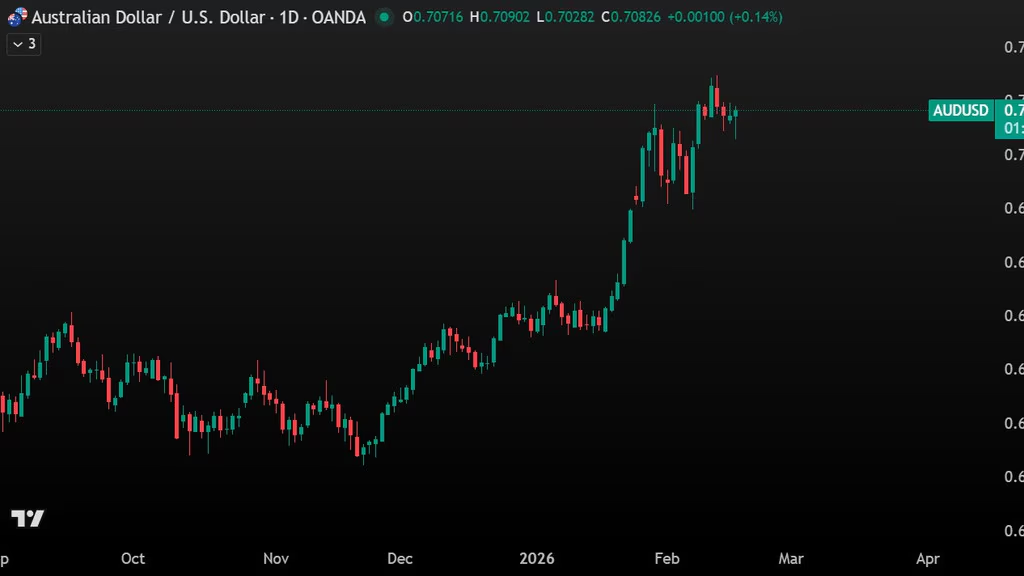Click the Apr label on time axis

(x=927, y=558)
